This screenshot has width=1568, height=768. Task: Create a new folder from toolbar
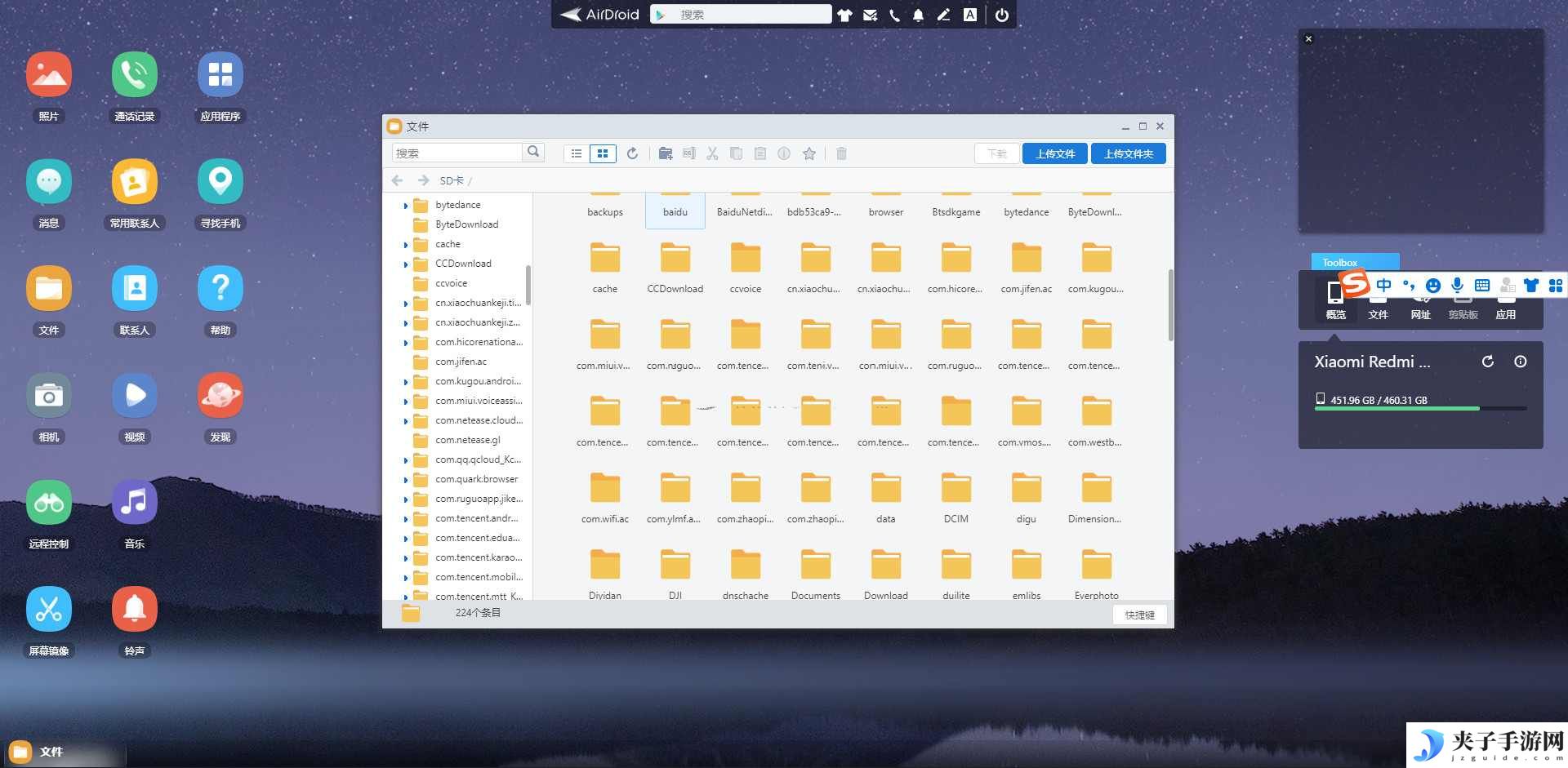[666, 153]
